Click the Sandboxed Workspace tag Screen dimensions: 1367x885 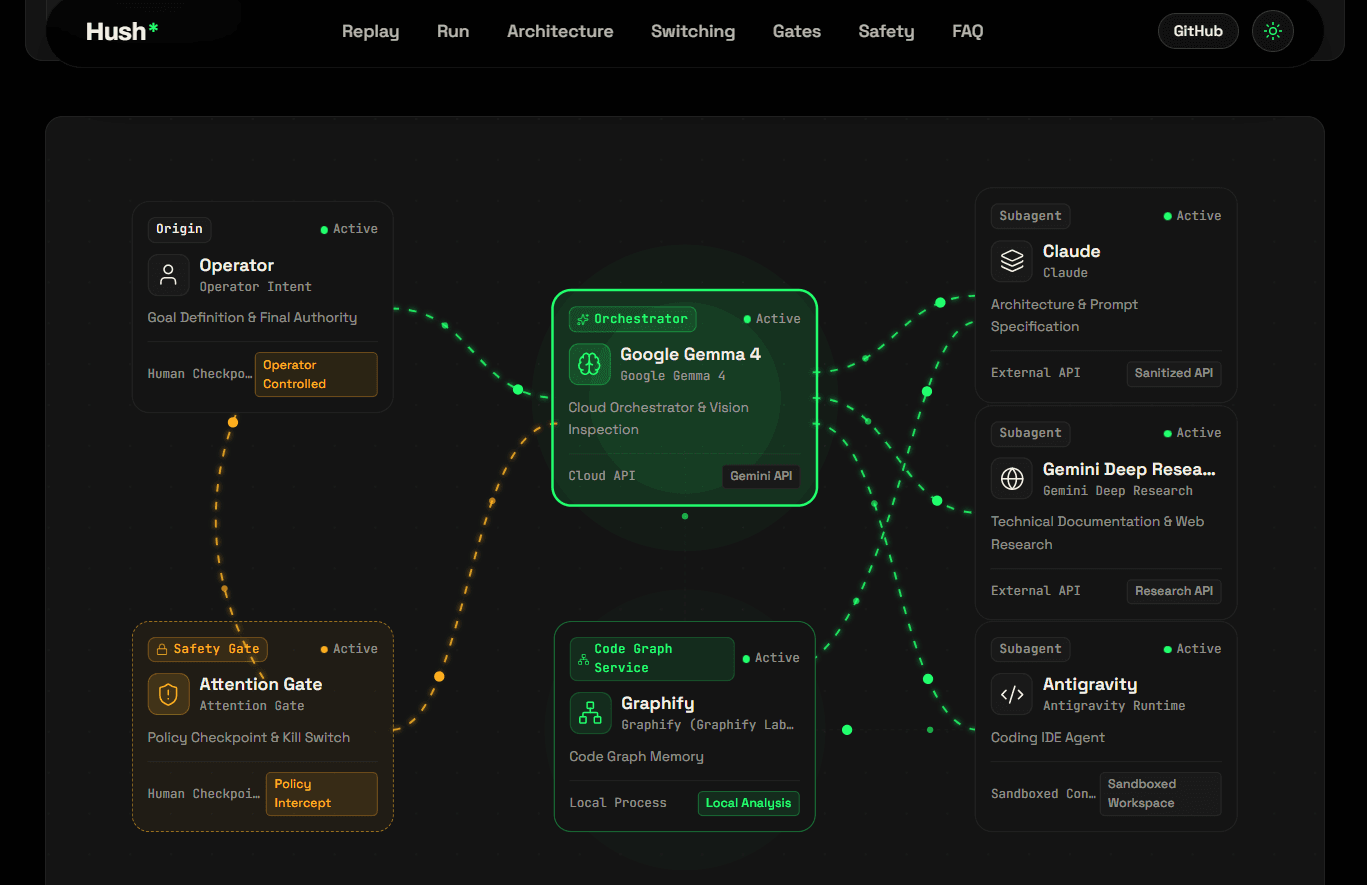point(1160,794)
